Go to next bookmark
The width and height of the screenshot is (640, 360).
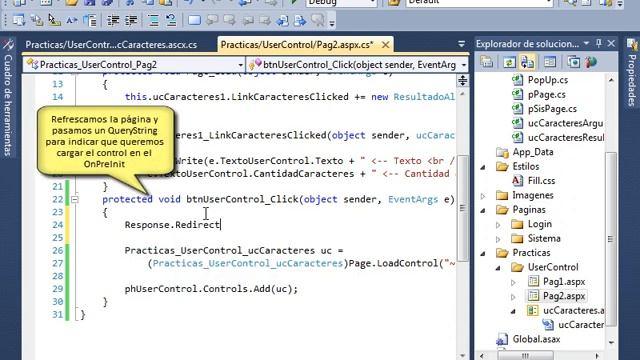pos(229,20)
